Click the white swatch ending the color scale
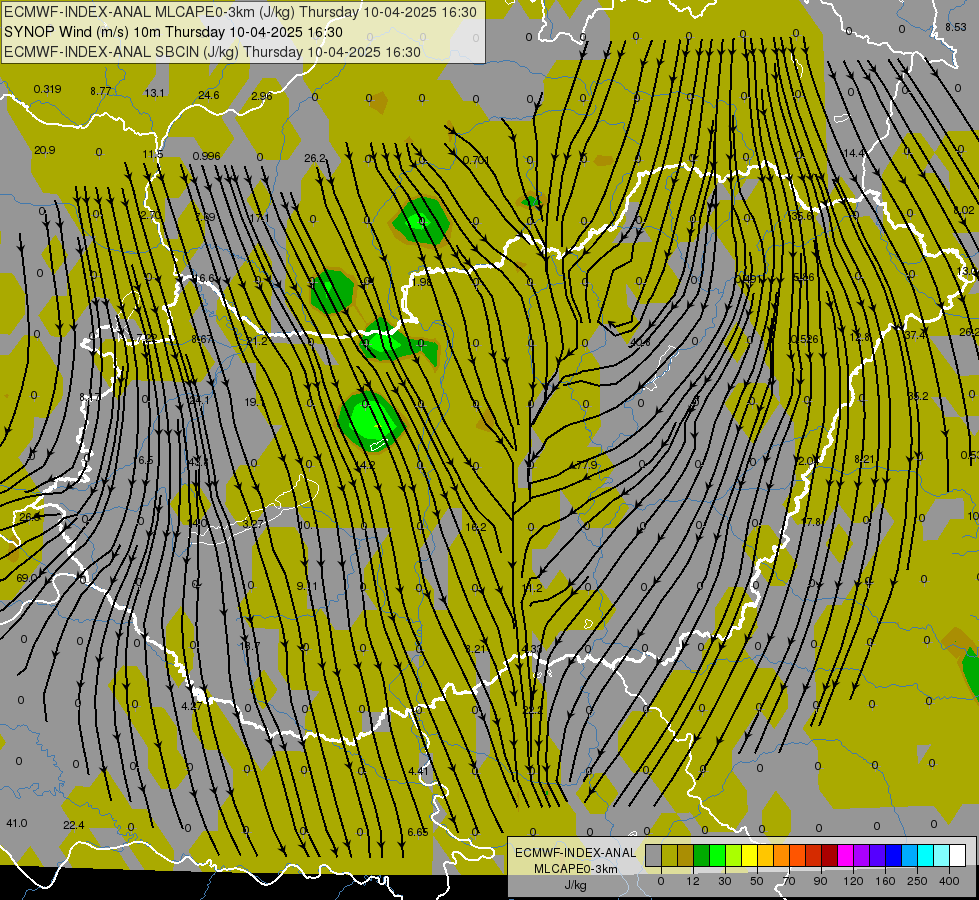The width and height of the screenshot is (979, 900). click(x=958, y=856)
